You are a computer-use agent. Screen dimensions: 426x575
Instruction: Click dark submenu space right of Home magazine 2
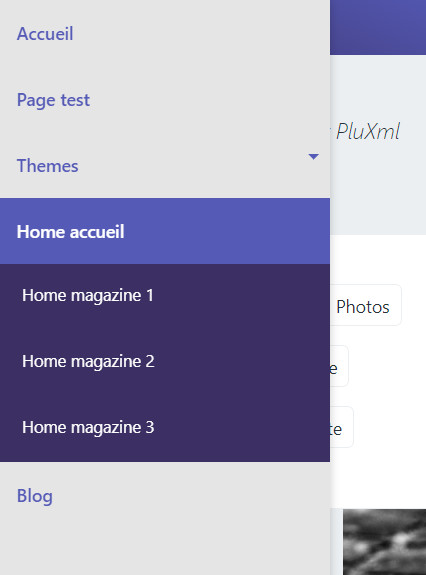click(242, 361)
